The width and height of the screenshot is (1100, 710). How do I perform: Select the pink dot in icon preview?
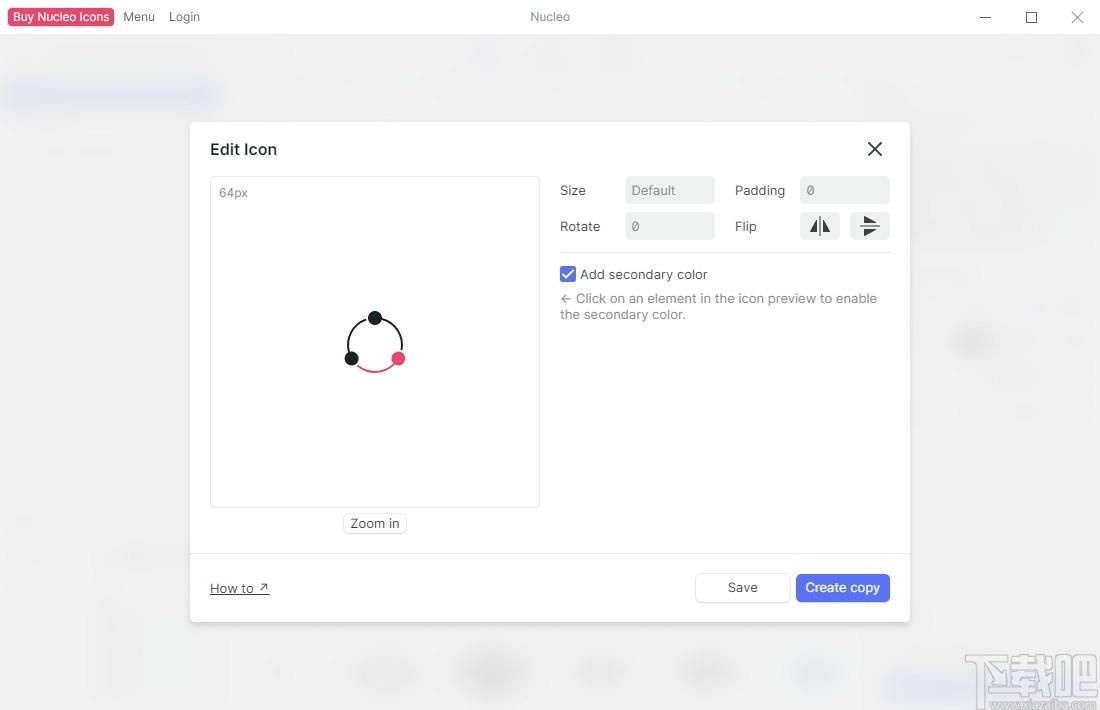398,358
